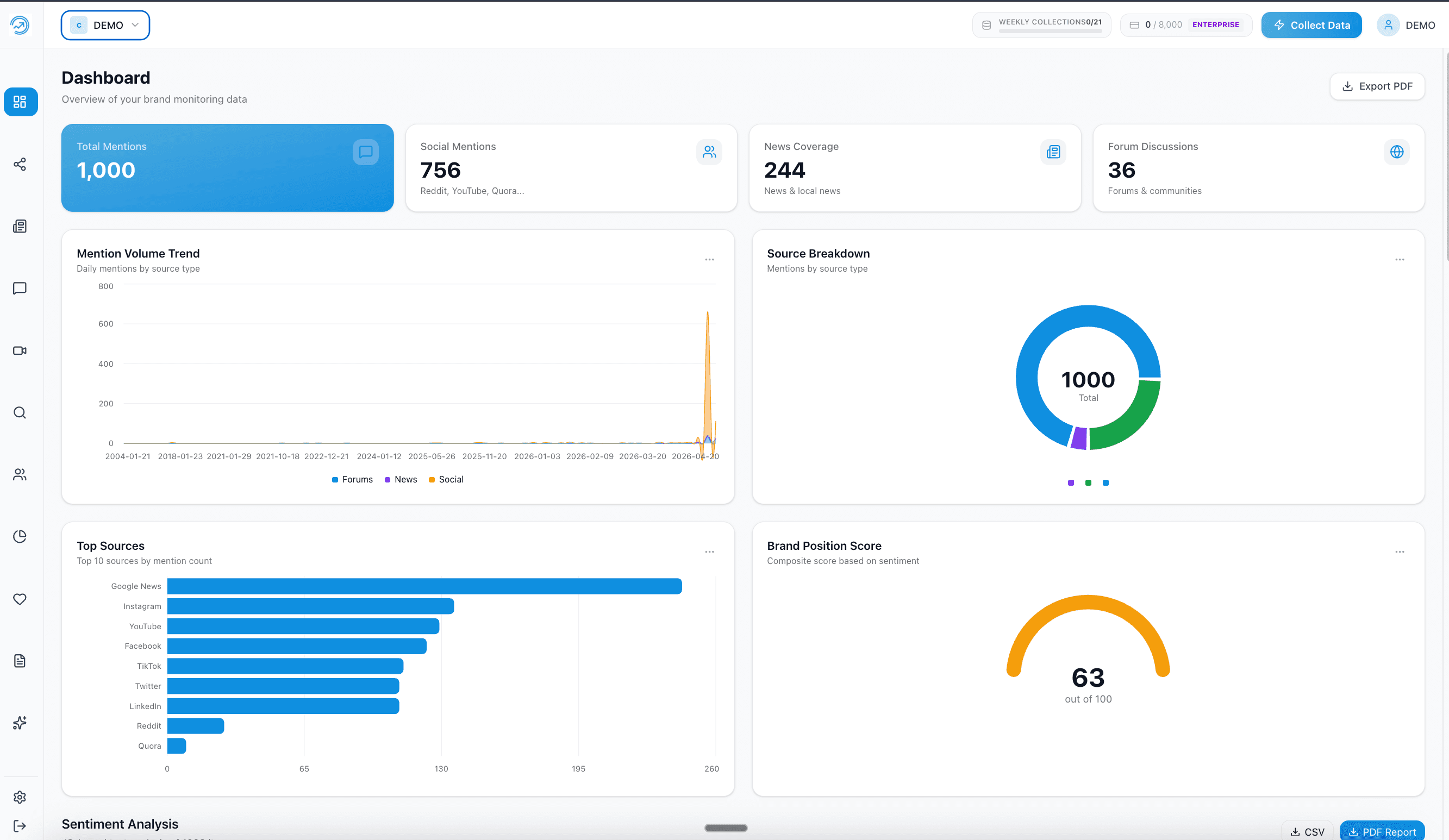Open Brand Position Score options menu
The image size is (1449, 840).
coord(1400,552)
